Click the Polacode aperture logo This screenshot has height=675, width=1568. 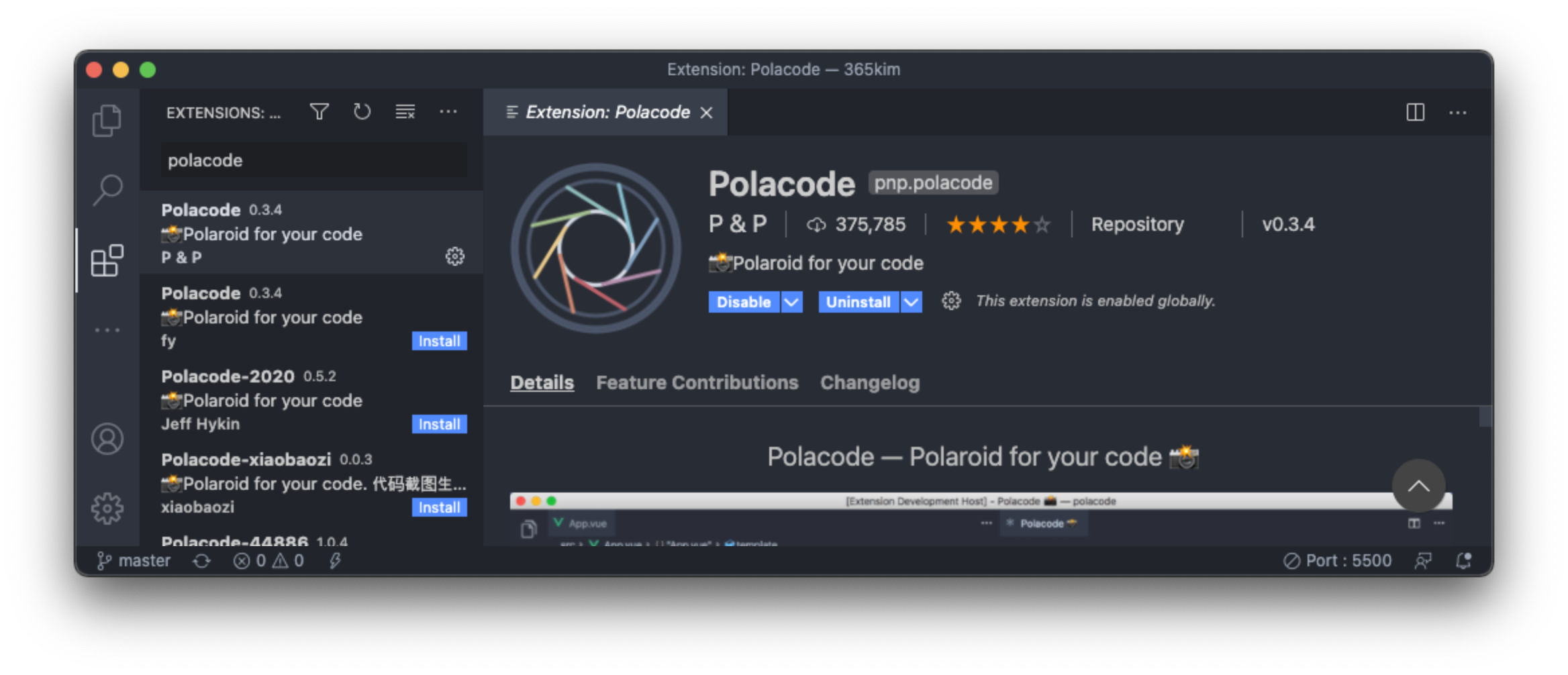(x=595, y=248)
